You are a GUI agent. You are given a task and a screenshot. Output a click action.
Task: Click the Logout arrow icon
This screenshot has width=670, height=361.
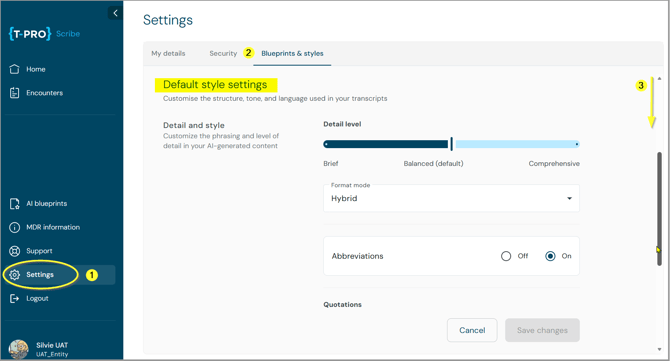pyautogui.click(x=15, y=298)
